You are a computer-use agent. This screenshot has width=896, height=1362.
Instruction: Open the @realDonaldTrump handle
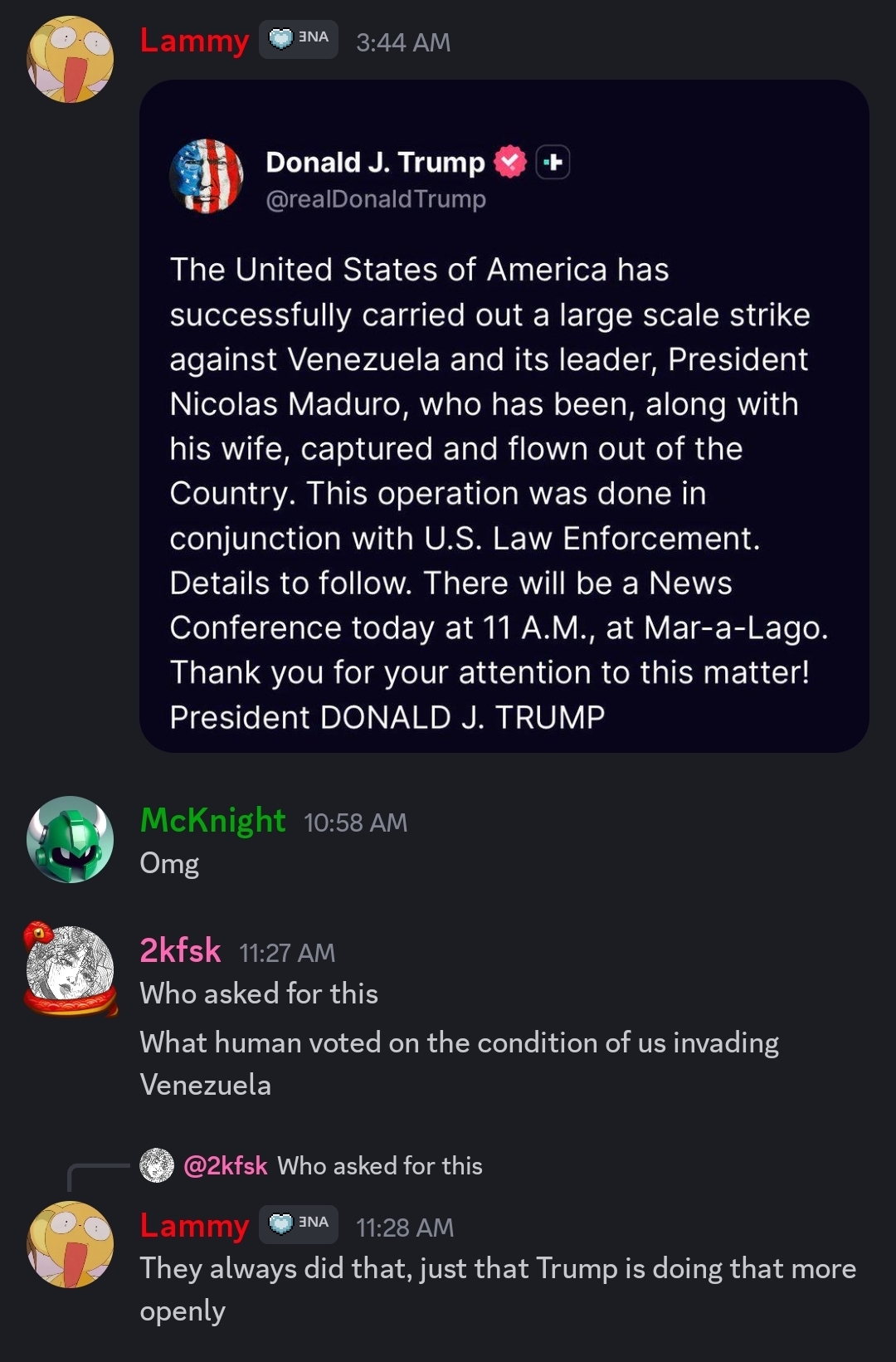376,199
